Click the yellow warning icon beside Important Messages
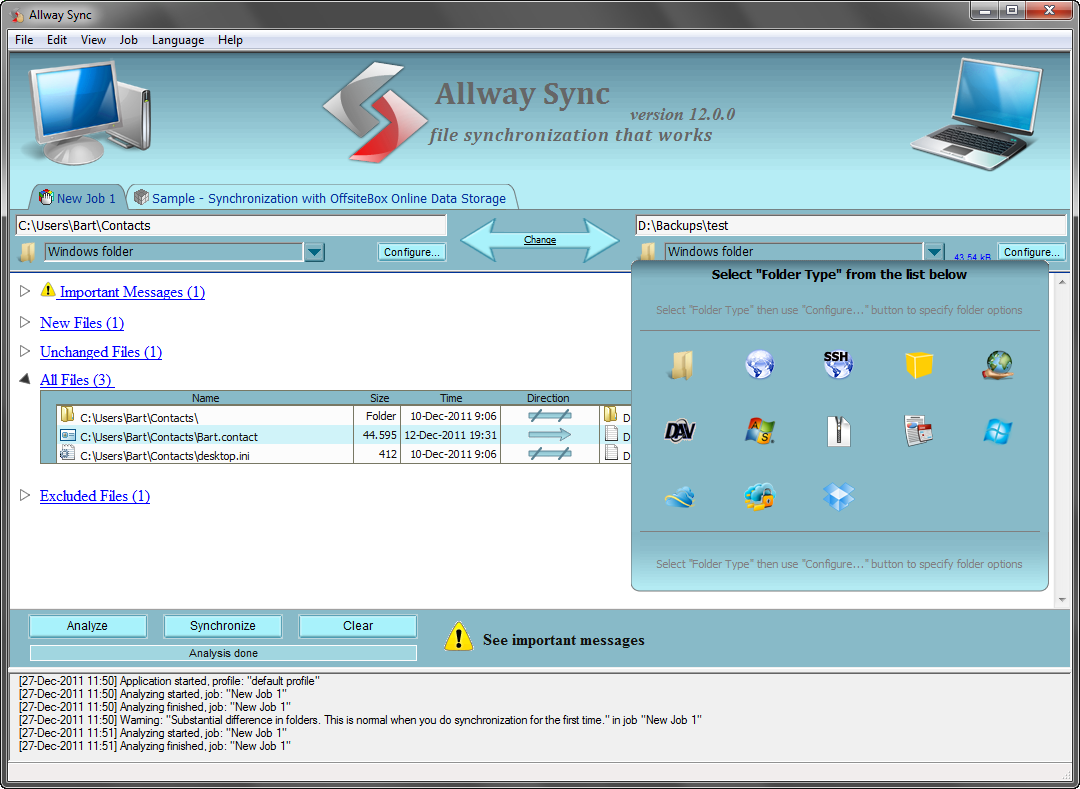The image size is (1080, 789). pos(48,290)
